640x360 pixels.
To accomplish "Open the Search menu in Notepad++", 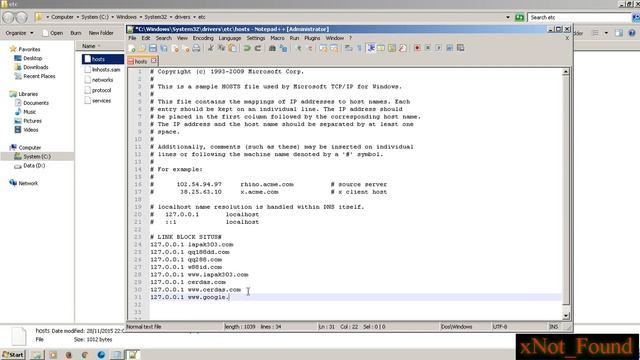I will point(164,38).
